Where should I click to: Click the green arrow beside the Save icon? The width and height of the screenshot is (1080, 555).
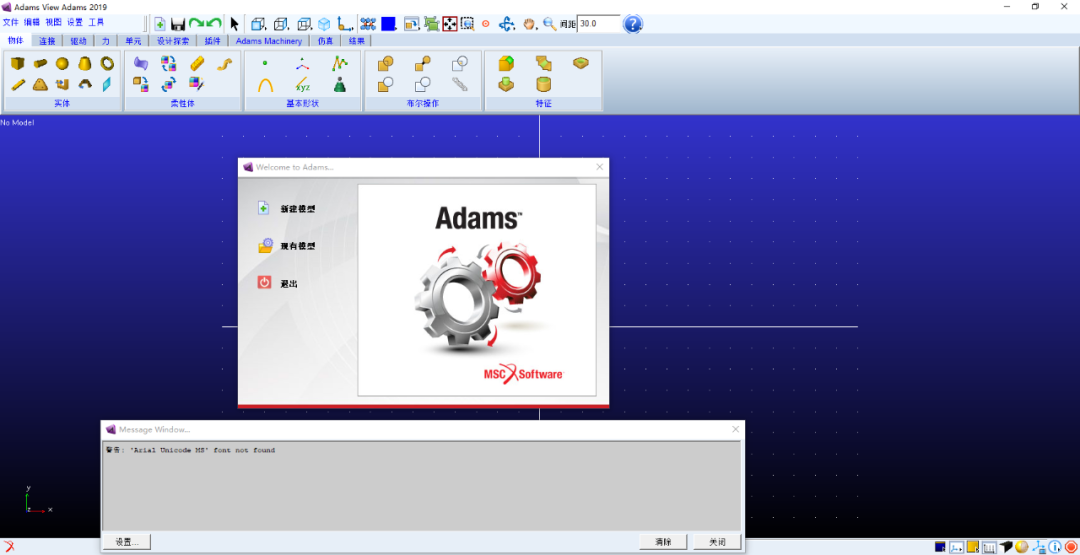click(196, 23)
